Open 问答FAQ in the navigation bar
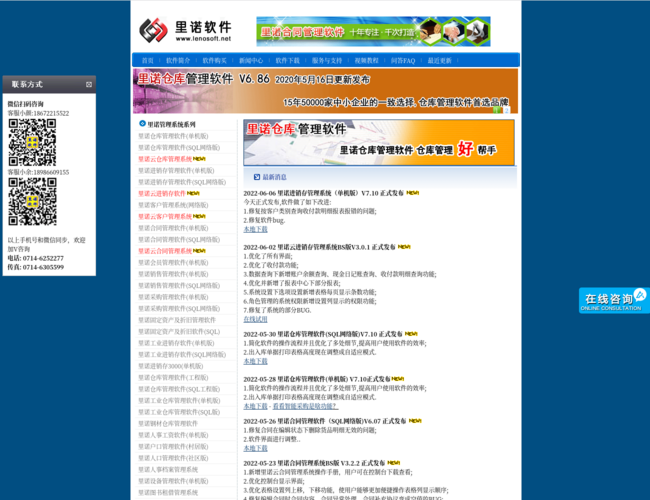The image size is (650, 500). pyautogui.click(x=403, y=61)
